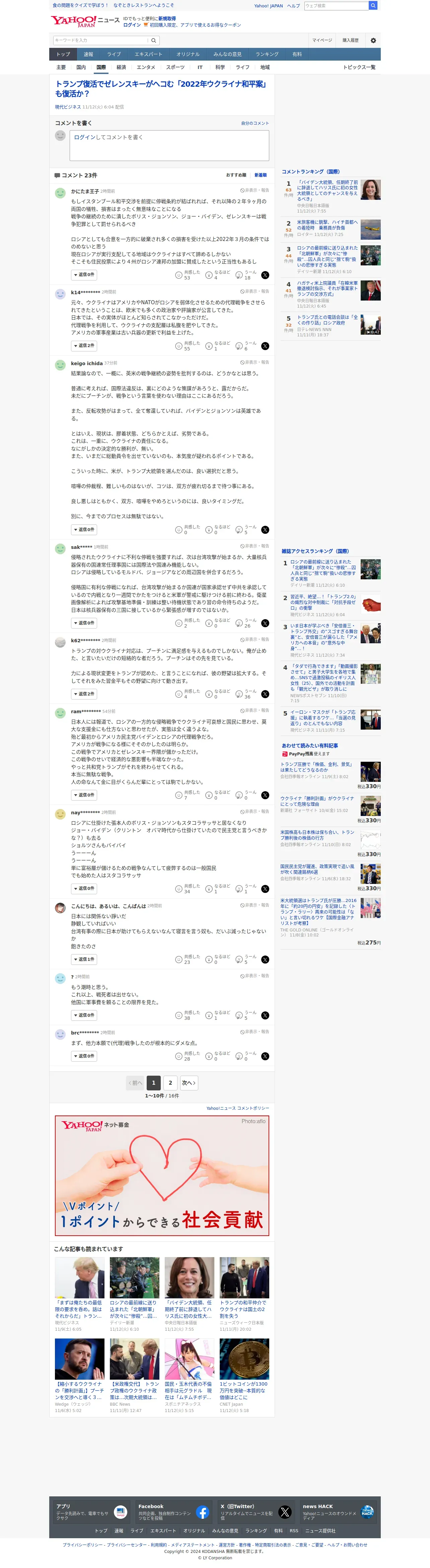Click 共感した icon on かにたま王子's comment
This screenshot has width=430, height=1568.
click(x=178, y=275)
